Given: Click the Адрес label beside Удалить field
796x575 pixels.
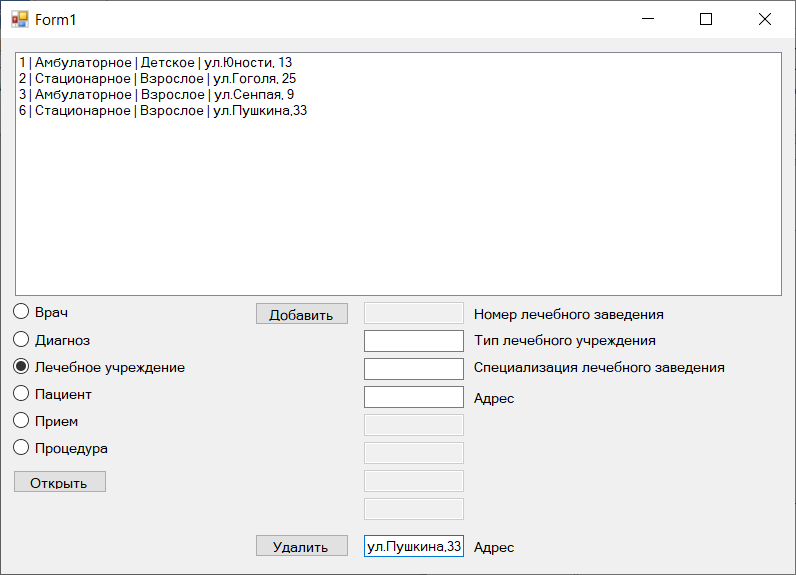Looking at the screenshot, I should pyautogui.click(x=494, y=547).
